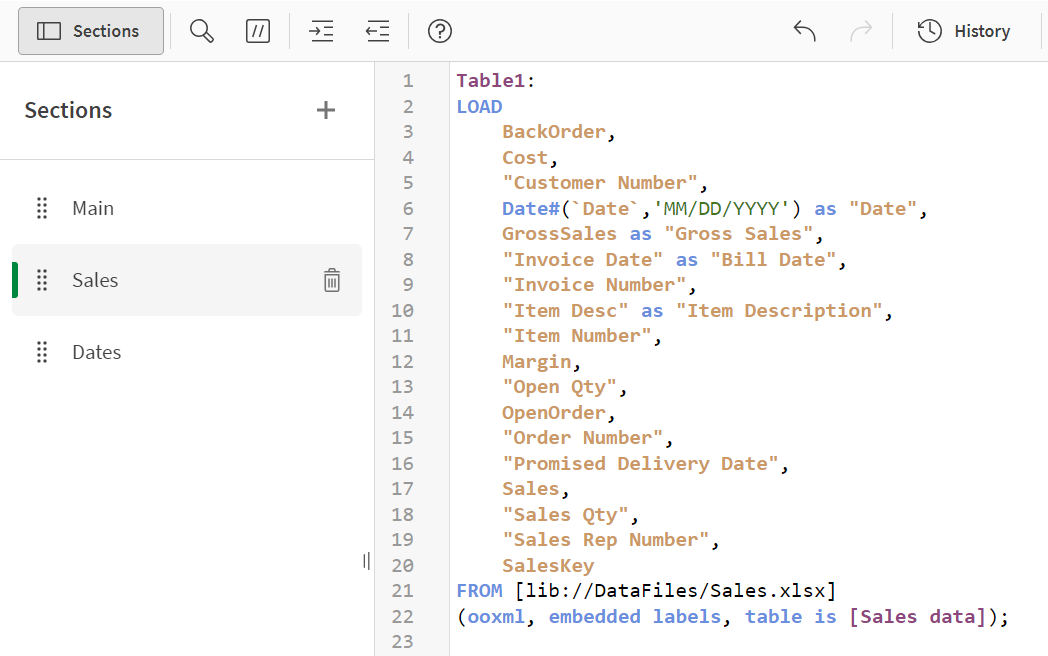Select the Sales section
Screen dimensions: 1048x656
click(187, 280)
